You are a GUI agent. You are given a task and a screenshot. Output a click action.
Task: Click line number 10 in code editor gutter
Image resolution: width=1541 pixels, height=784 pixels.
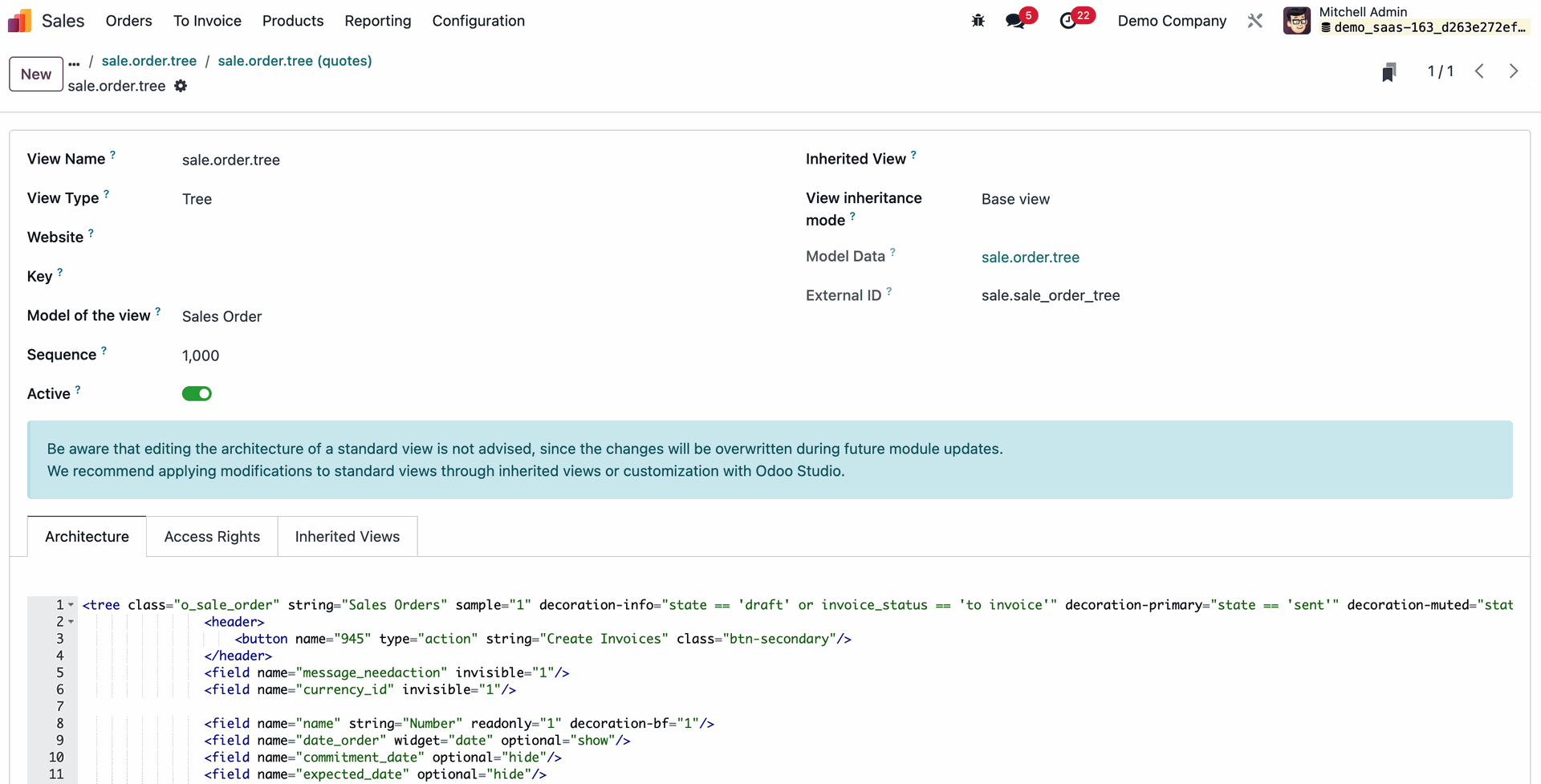coord(56,758)
